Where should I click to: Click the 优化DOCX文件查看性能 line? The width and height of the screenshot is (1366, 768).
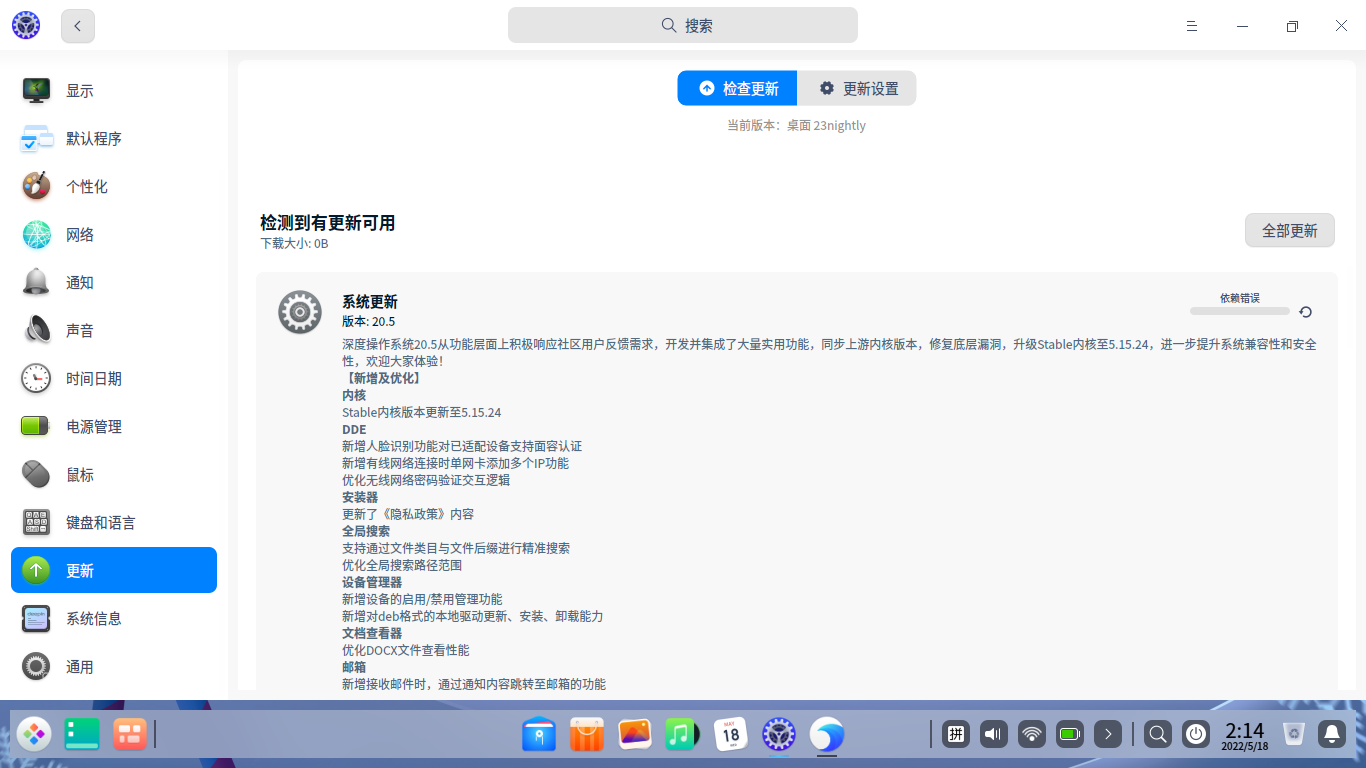(x=406, y=650)
